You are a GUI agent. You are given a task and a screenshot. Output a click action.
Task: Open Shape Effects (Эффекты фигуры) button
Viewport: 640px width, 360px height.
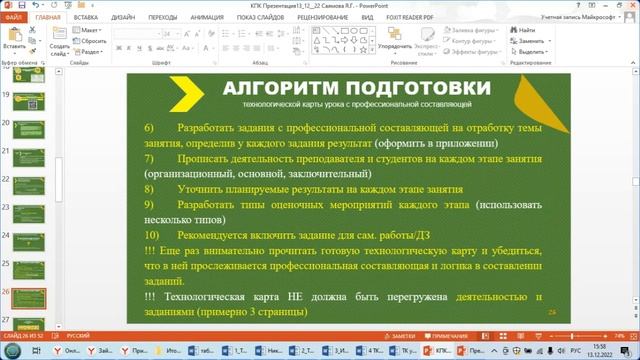471,52
